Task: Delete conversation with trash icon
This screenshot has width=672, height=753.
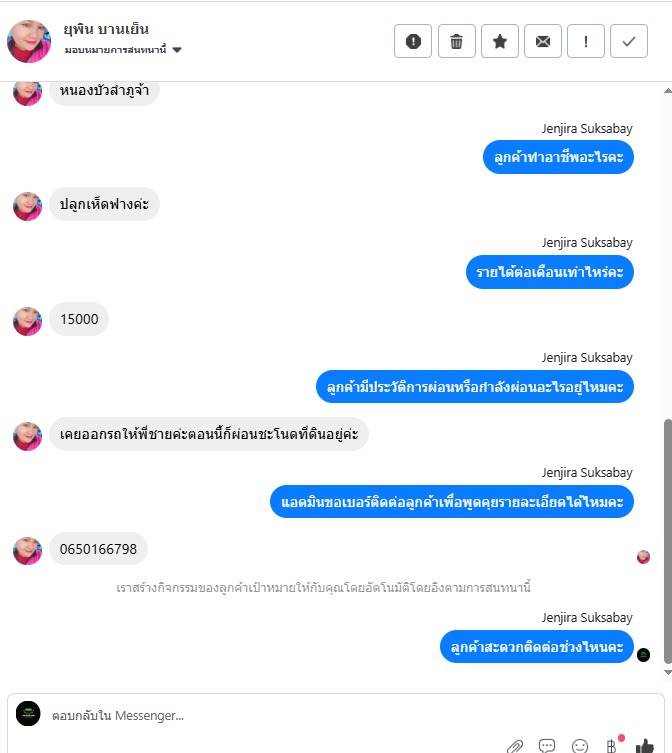Action: pos(456,41)
